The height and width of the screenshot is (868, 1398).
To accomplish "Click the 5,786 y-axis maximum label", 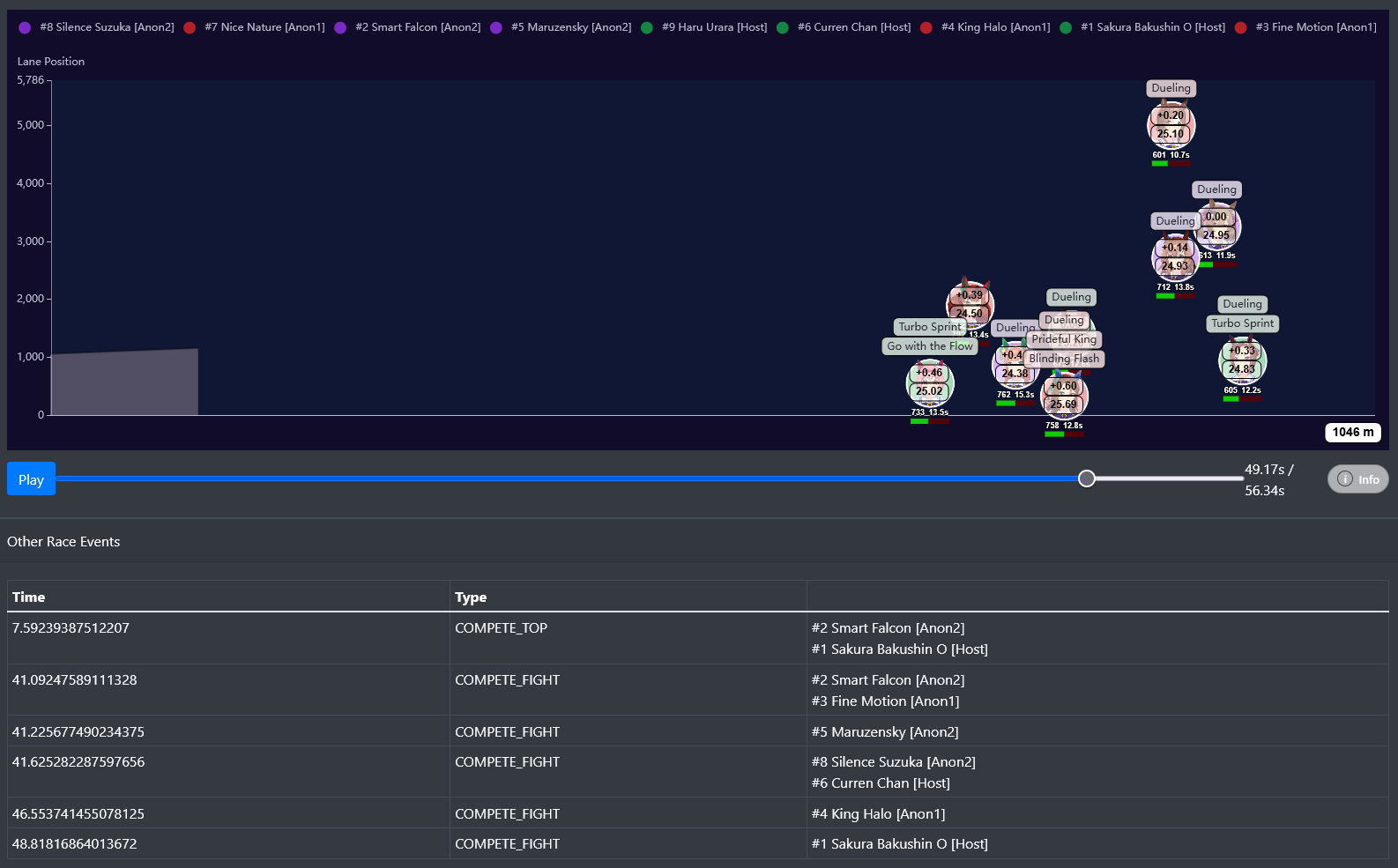I will (31, 80).
